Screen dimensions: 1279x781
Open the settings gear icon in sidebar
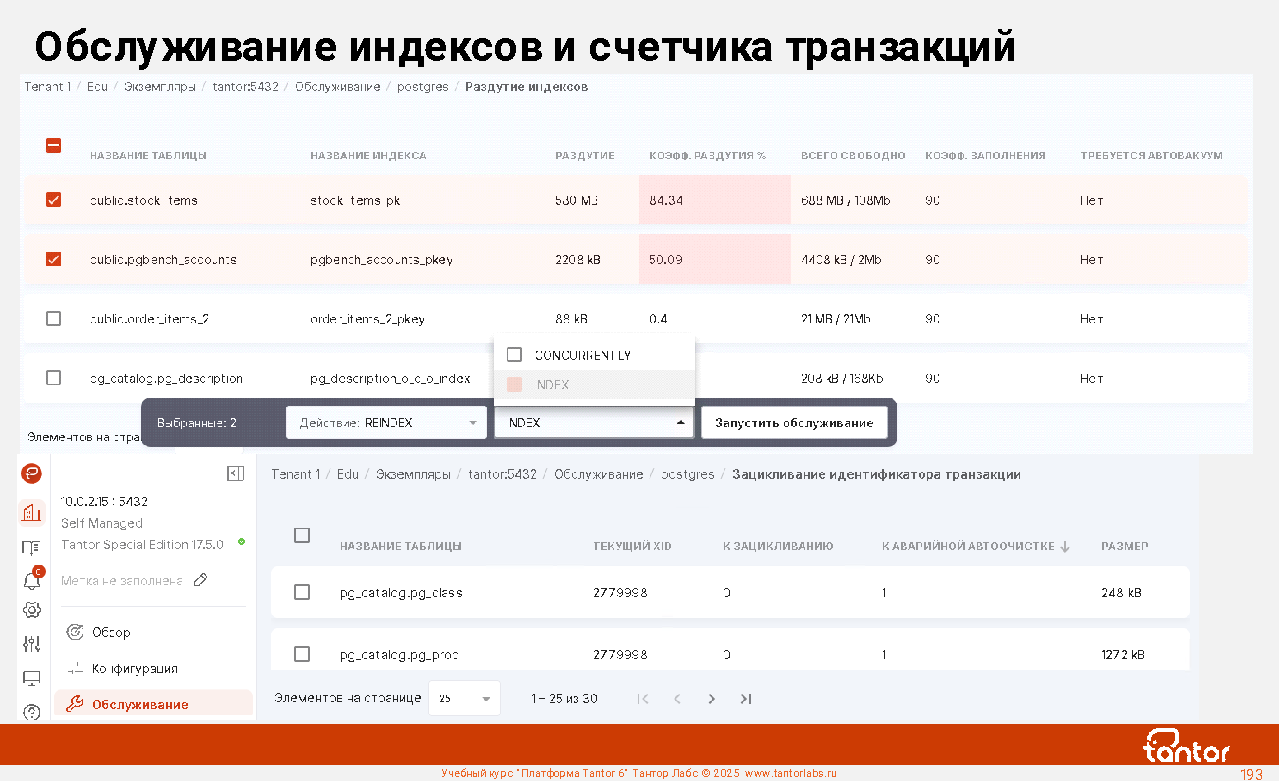[31, 610]
